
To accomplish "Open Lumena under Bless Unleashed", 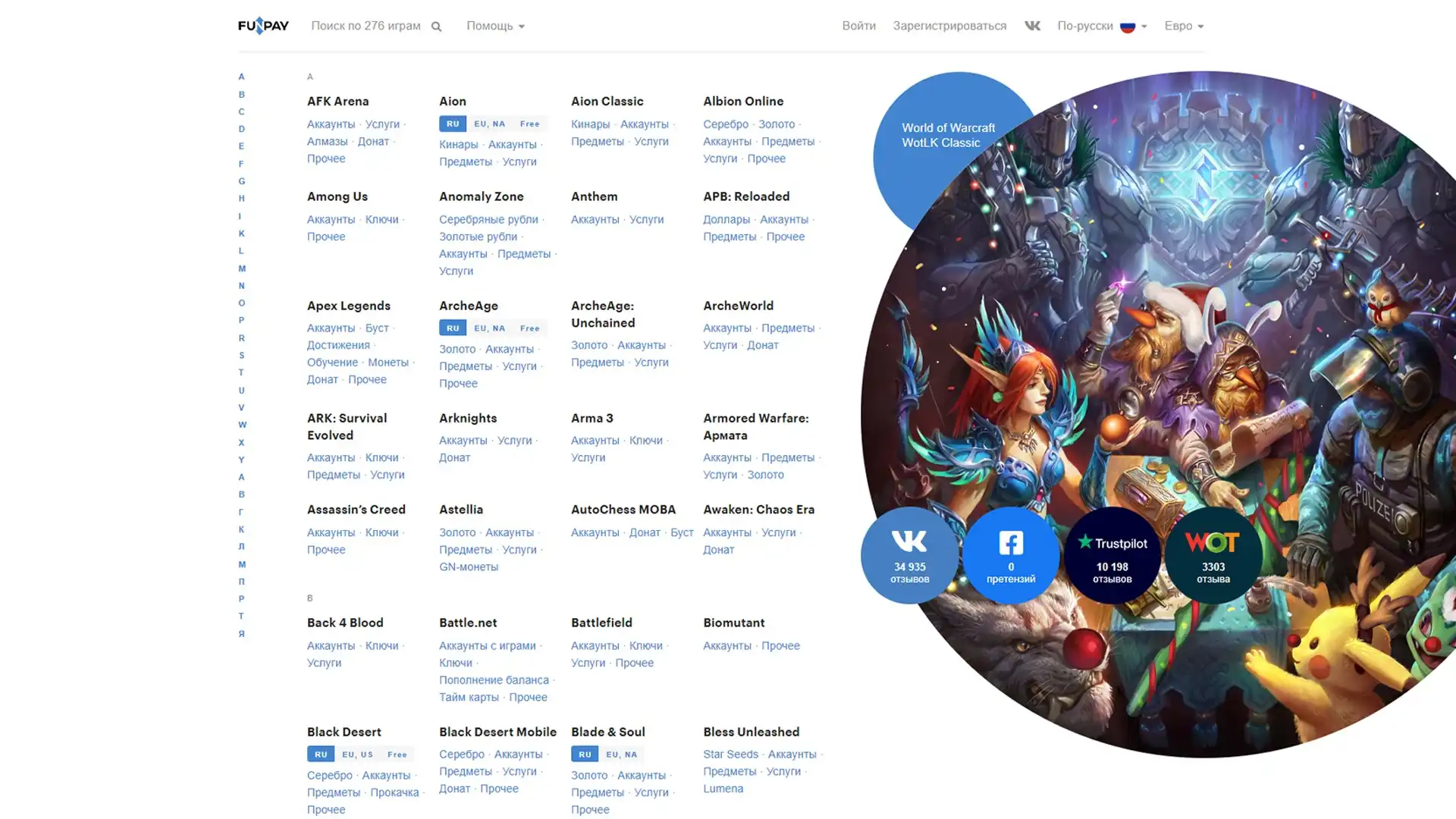I will [x=723, y=789].
